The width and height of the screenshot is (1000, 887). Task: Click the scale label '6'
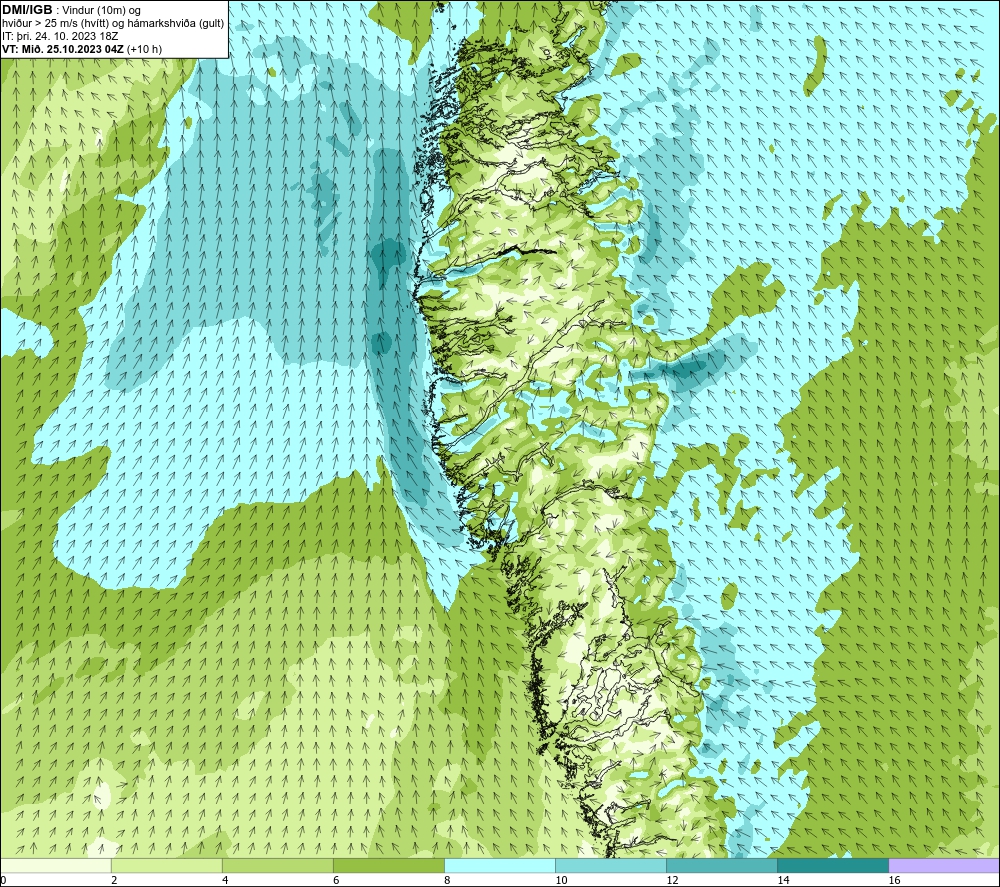coord(336,880)
